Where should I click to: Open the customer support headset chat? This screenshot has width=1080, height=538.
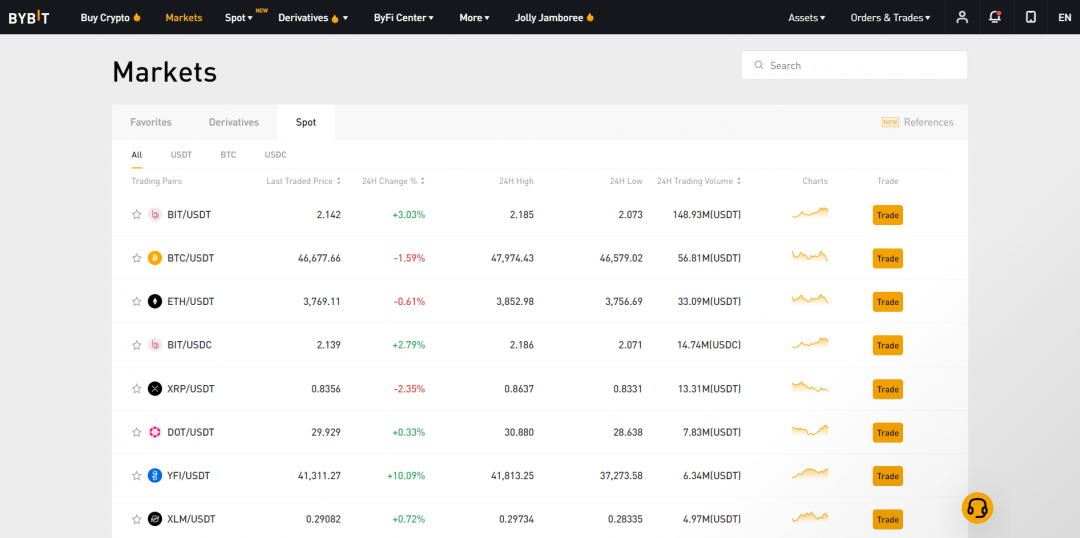[977, 508]
